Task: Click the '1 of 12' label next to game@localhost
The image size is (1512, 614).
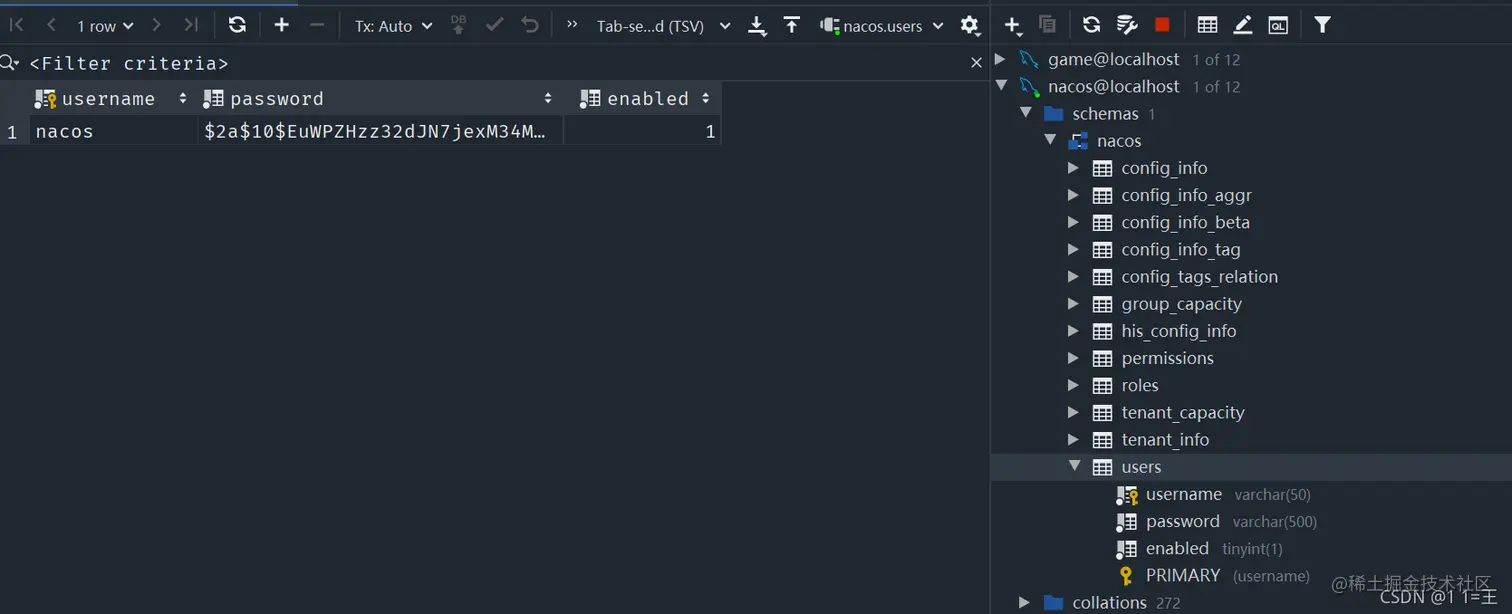Action: (x=1216, y=60)
